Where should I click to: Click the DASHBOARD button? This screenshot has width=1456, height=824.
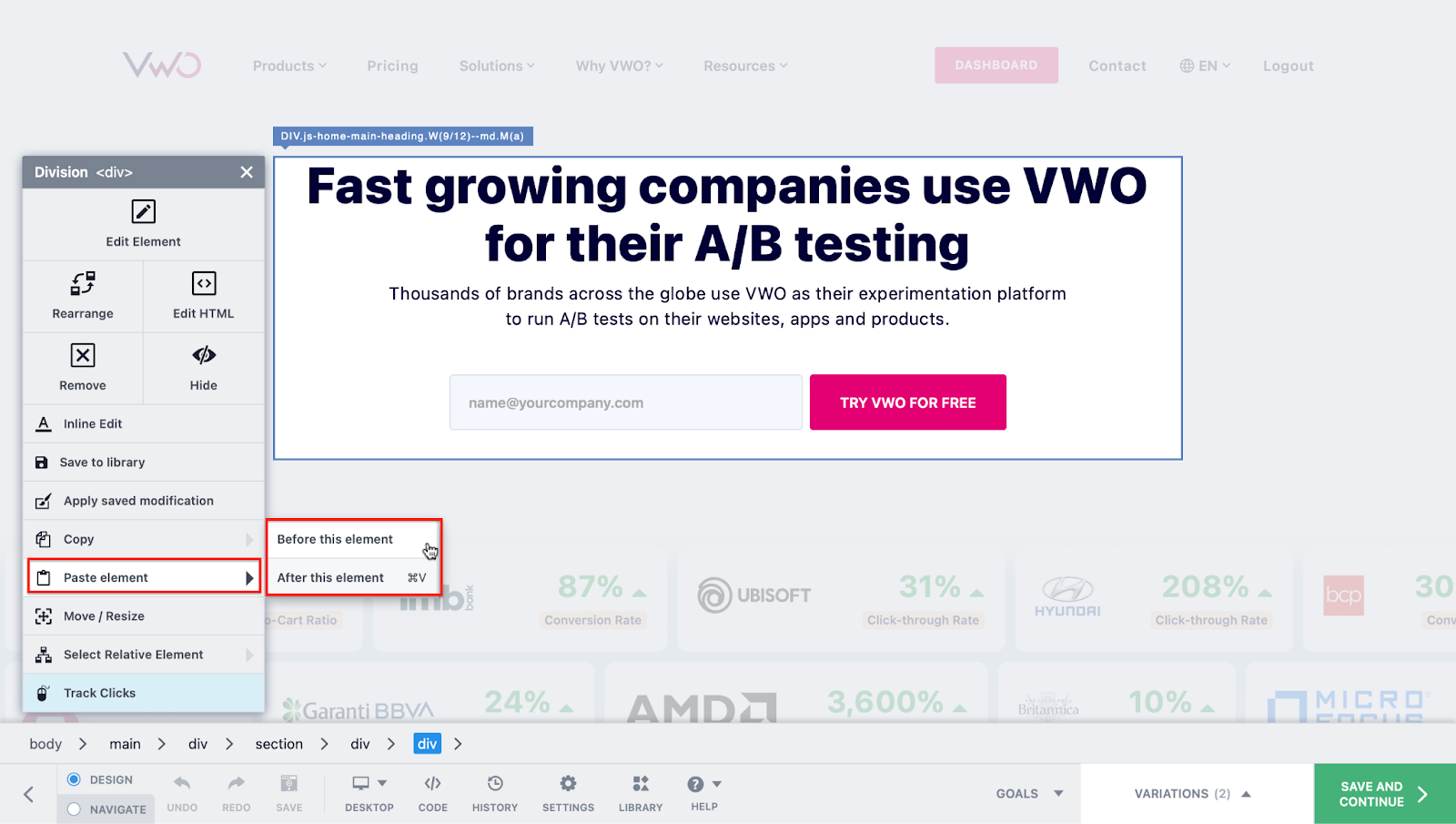(x=996, y=66)
